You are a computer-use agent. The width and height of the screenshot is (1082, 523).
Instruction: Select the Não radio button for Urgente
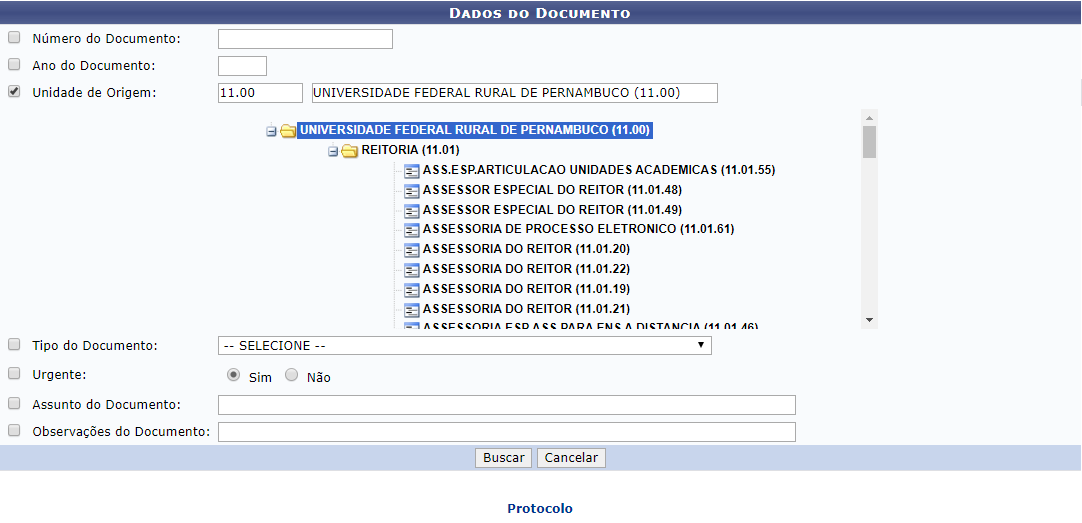tap(292, 375)
